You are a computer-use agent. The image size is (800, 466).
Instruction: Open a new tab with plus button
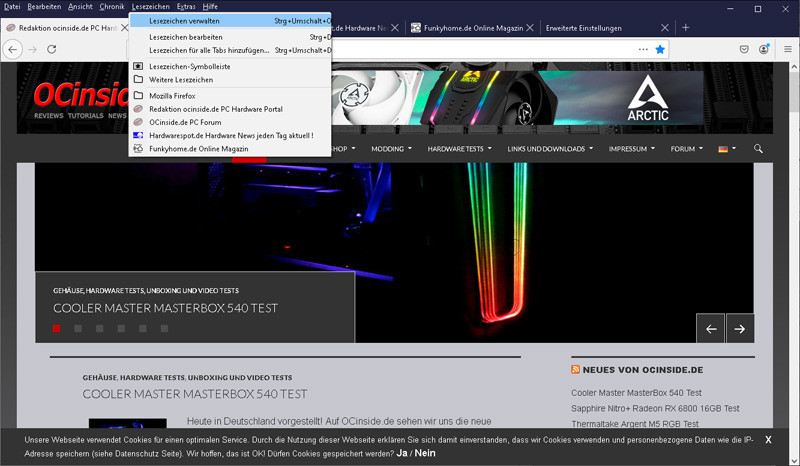tap(686, 28)
